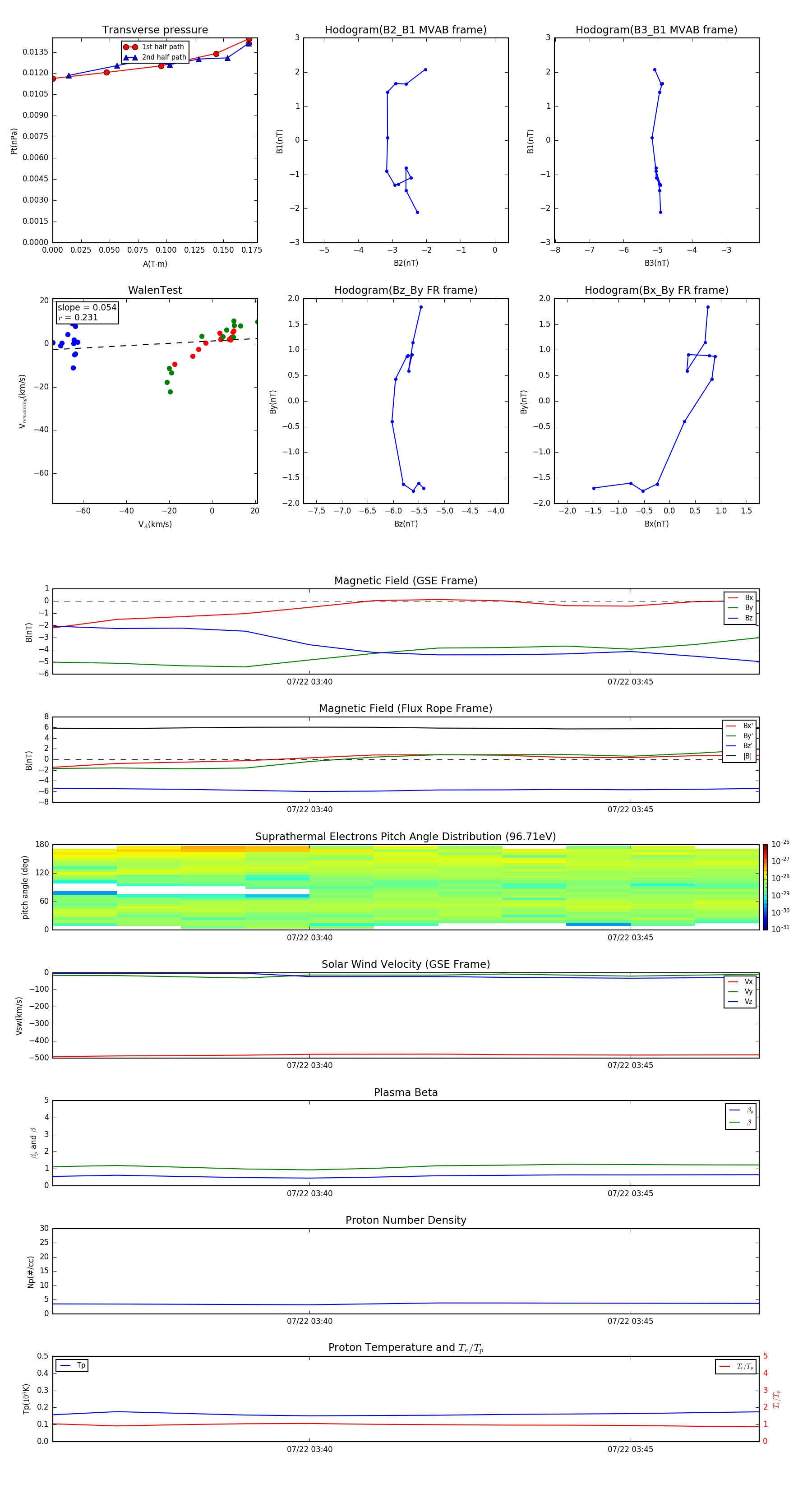
Task: Click the 'A(T·m)' x-axis label
Action: pos(155,264)
